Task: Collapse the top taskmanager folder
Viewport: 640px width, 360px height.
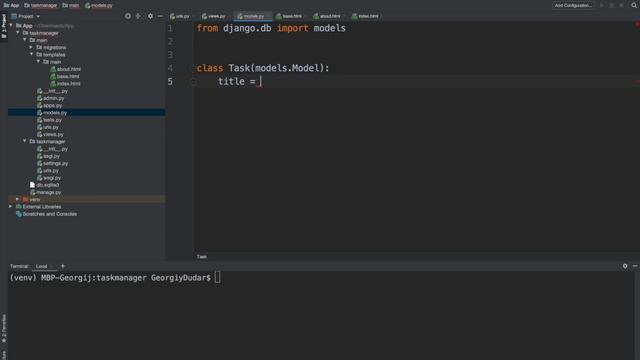Action: point(18,33)
